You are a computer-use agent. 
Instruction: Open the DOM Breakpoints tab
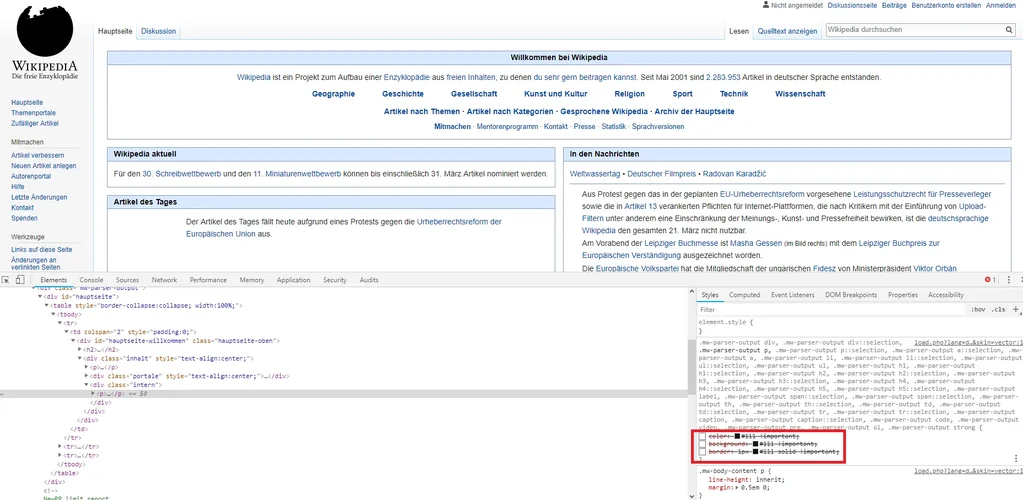coord(851,295)
